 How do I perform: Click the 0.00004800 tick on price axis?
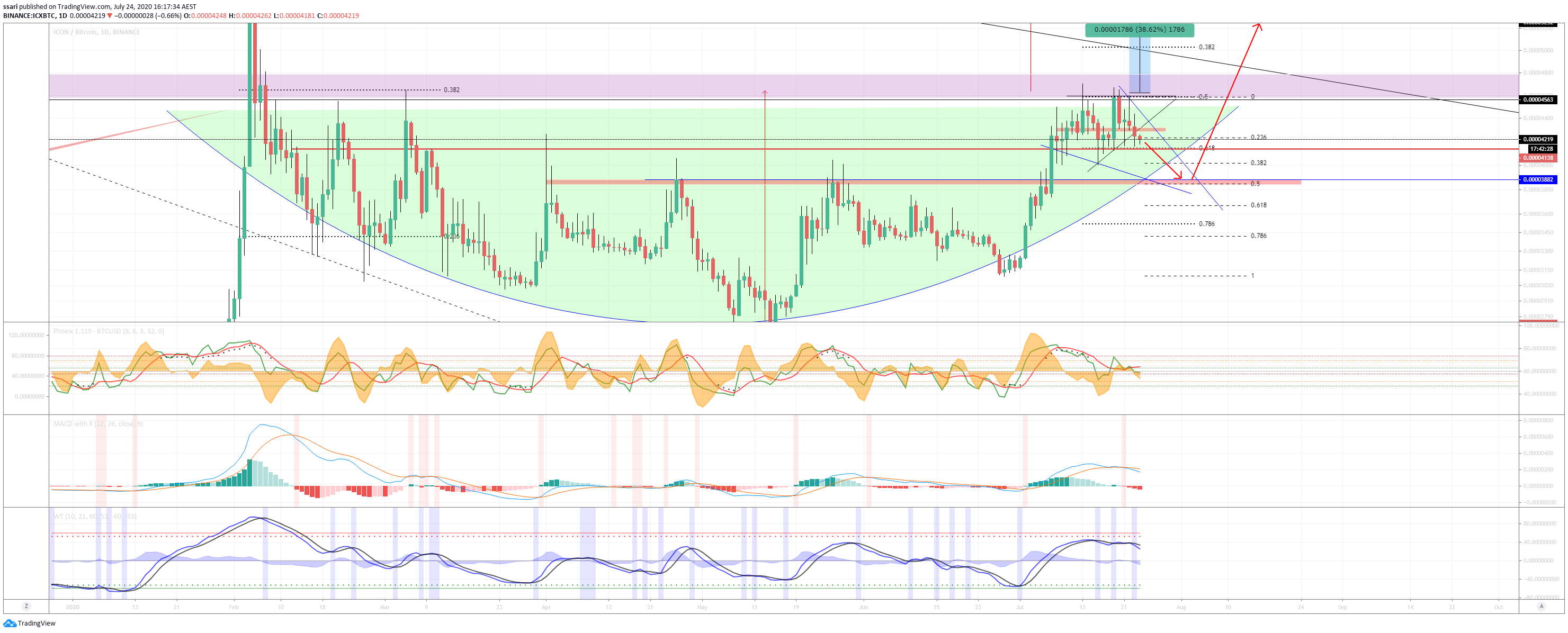1538,73
